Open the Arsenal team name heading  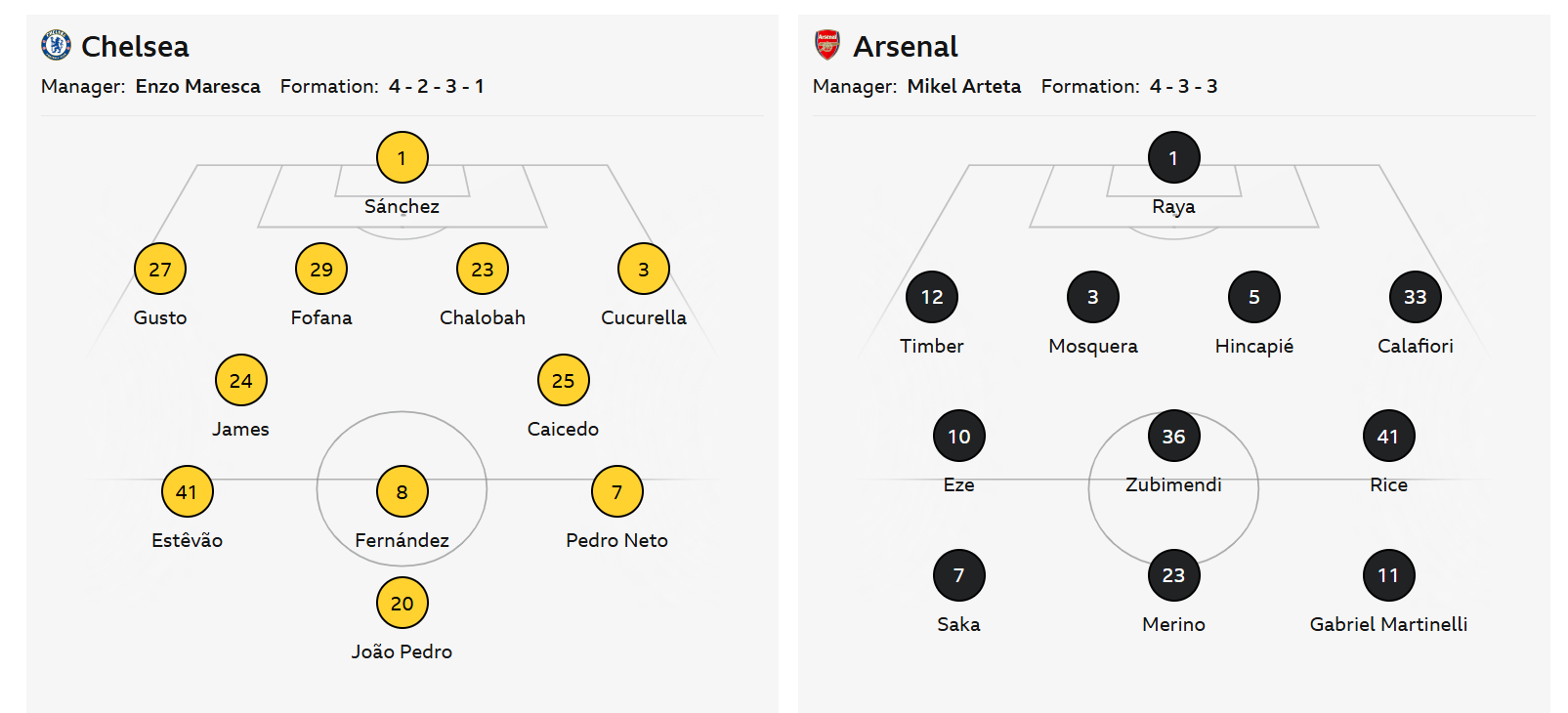(905, 46)
